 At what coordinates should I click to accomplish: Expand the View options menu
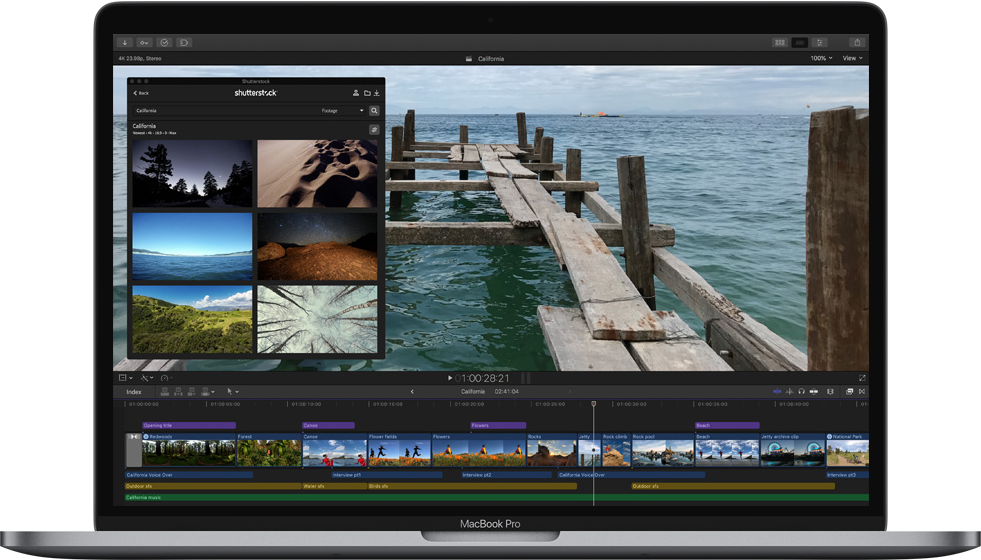click(x=851, y=59)
